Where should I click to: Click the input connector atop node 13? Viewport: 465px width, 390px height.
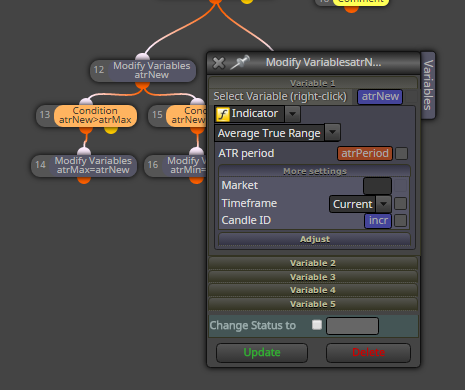click(86, 102)
